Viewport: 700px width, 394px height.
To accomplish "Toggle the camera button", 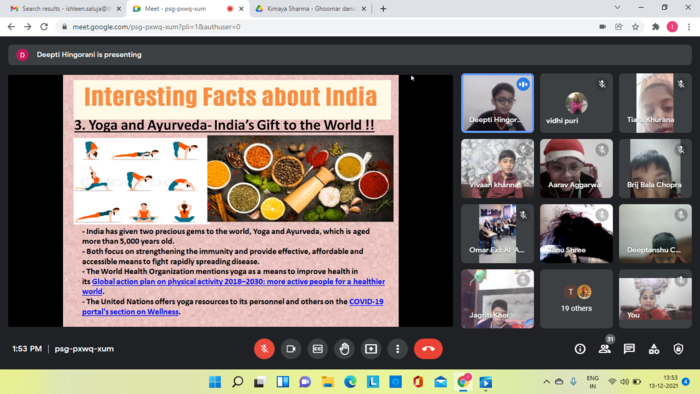I will coord(291,349).
